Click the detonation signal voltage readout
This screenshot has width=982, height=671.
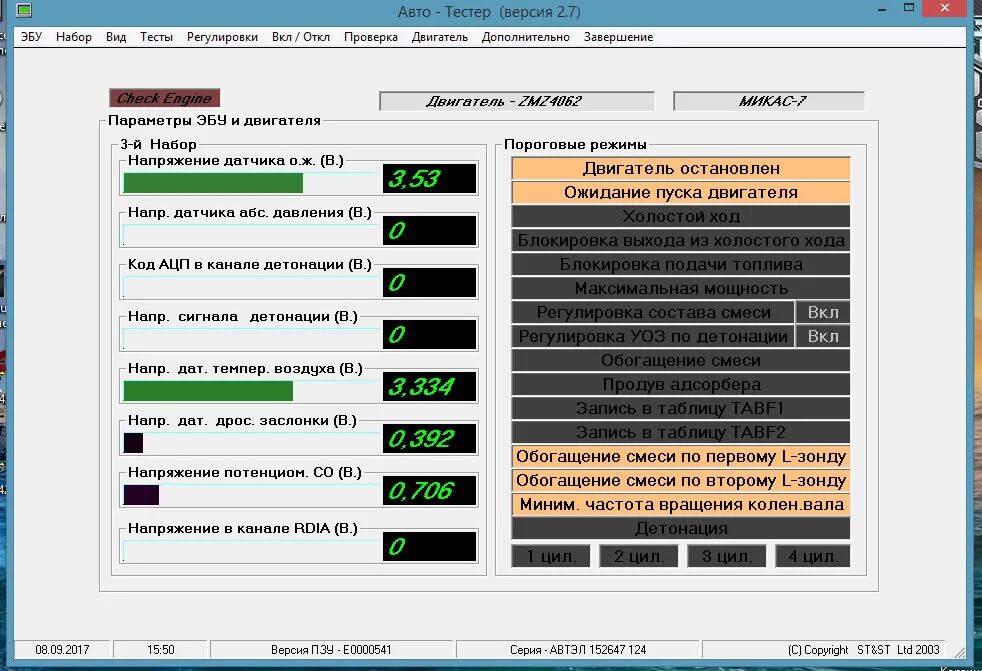[430, 335]
